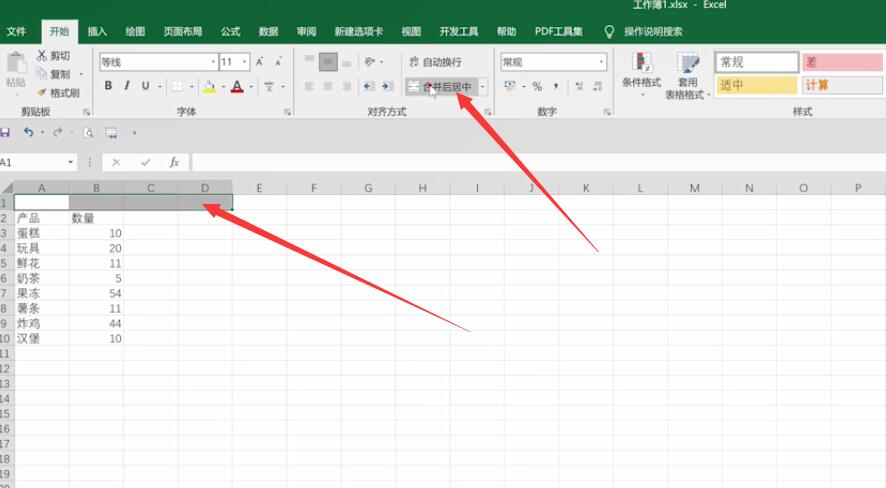Toggle Bold formatting

(108, 86)
